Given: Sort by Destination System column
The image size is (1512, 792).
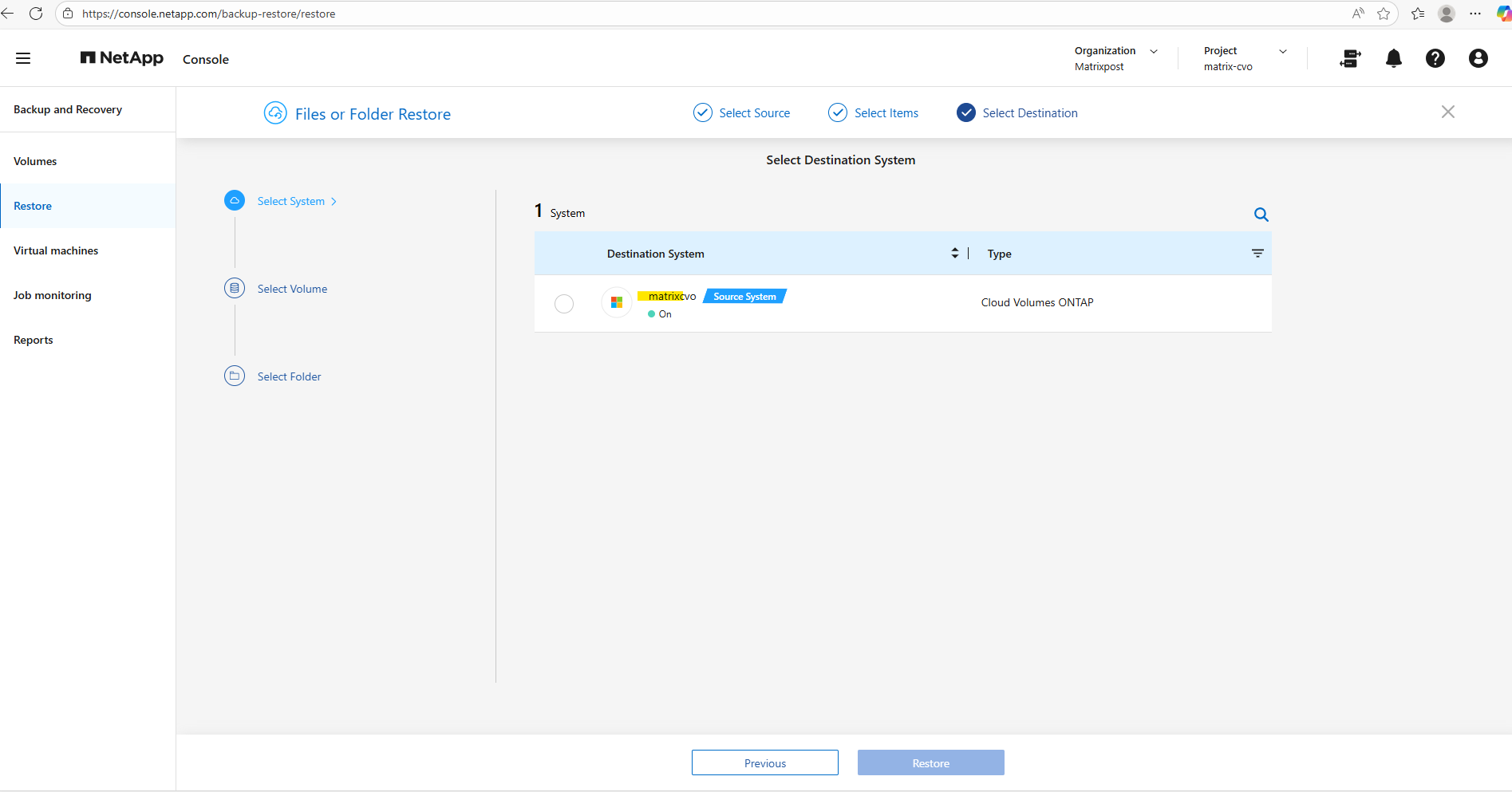Looking at the screenshot, I should click(955, 254).
